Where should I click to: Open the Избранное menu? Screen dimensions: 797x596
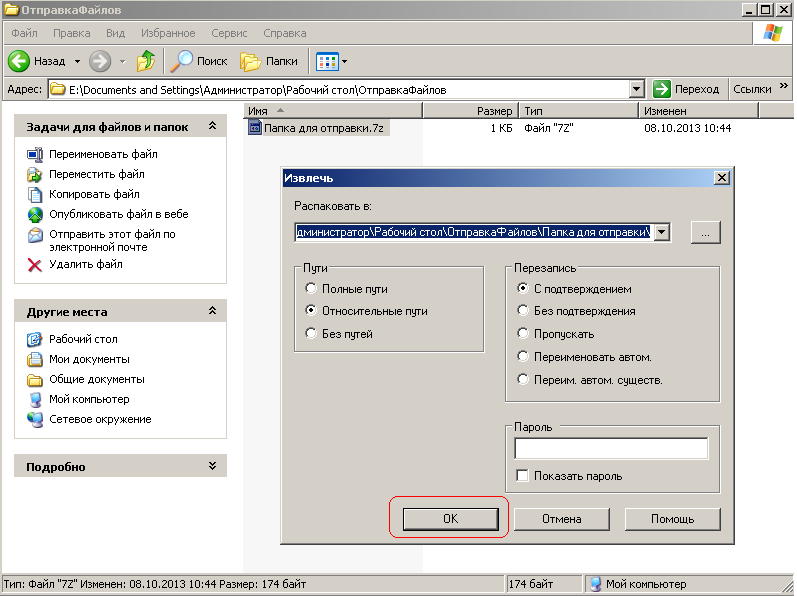click(168, 33)
